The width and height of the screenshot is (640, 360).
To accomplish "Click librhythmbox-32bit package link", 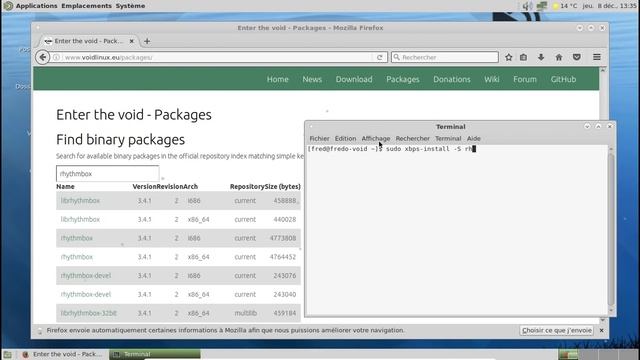I will click(89, 313).
